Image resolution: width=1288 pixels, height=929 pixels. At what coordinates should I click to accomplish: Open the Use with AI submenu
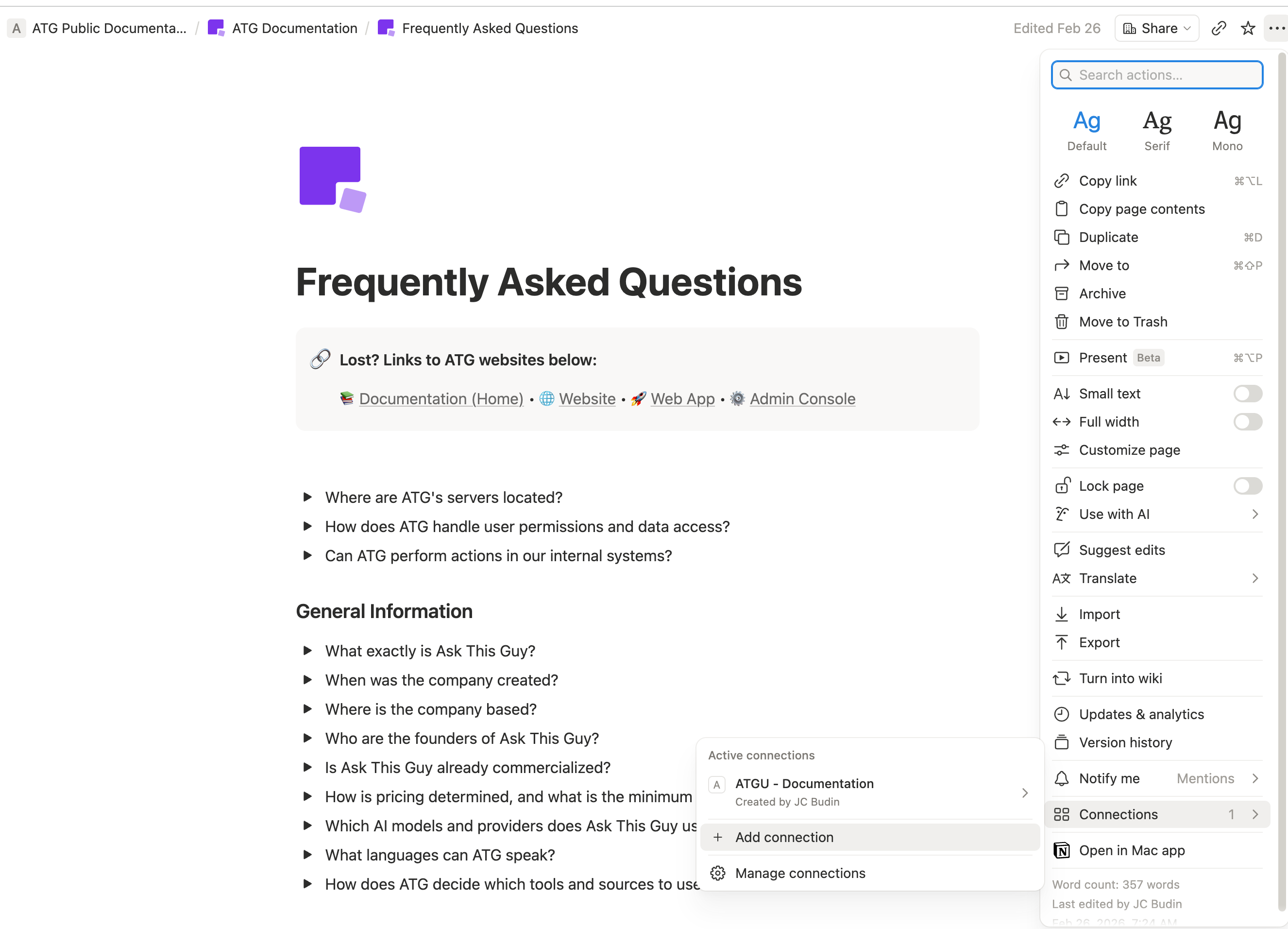tap(1157, 514)
